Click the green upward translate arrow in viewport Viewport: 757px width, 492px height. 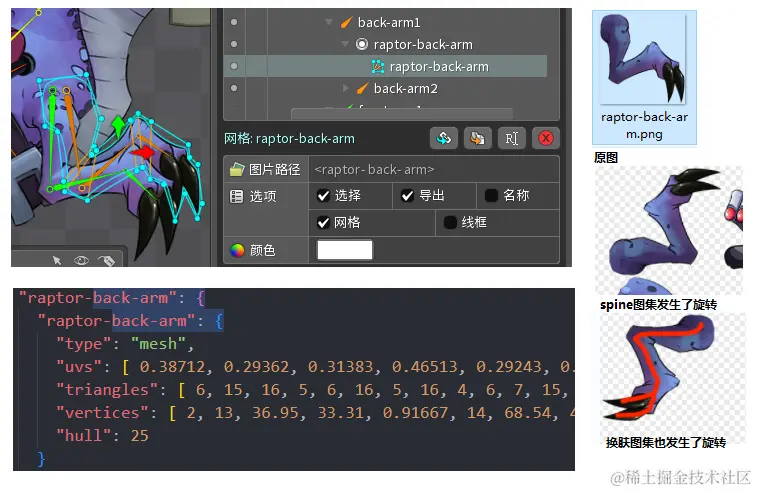(118, 126)
